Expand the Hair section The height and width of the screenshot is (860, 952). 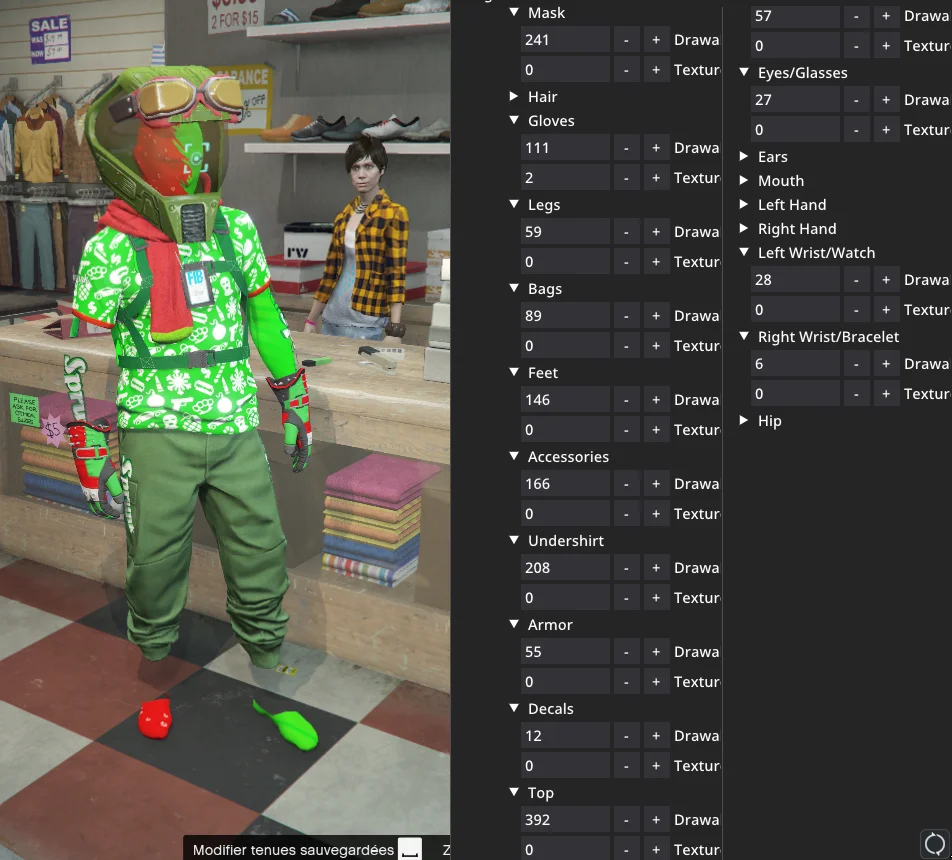(514, 96)
